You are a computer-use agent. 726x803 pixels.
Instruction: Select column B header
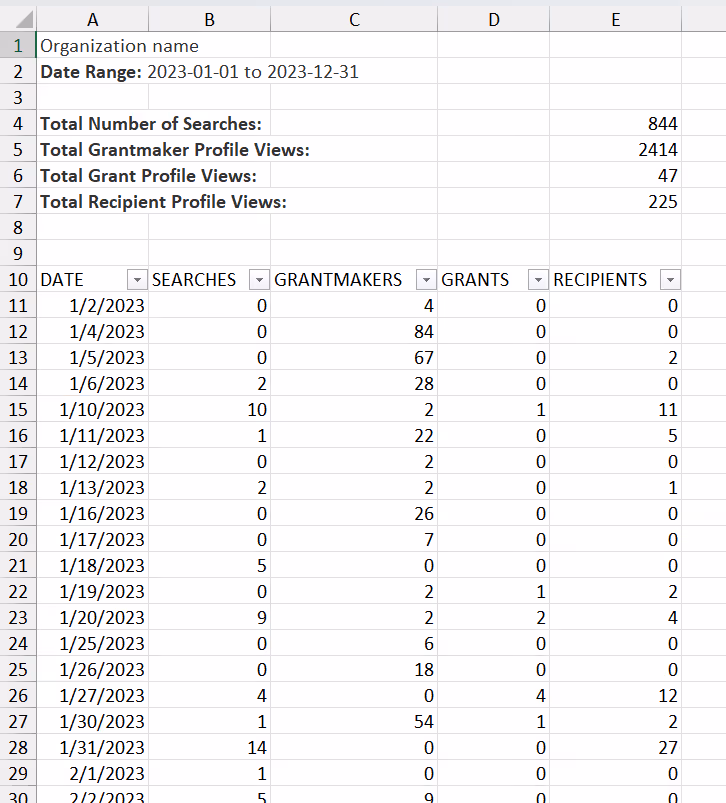[209, 19]
